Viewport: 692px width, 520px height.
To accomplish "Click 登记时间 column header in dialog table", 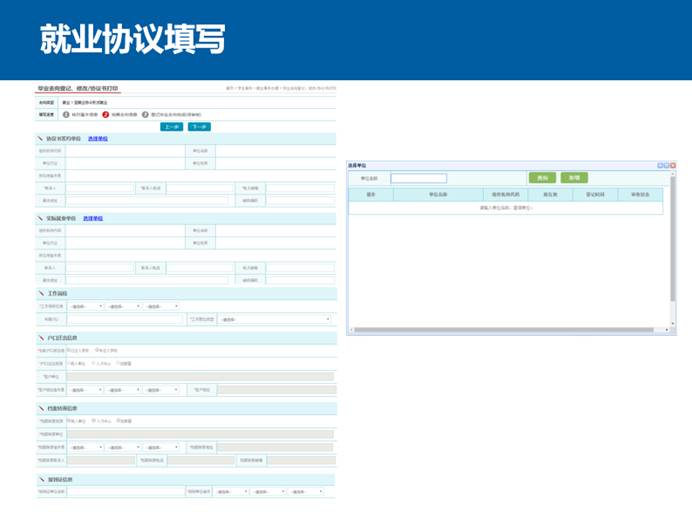I will point(593,194).
